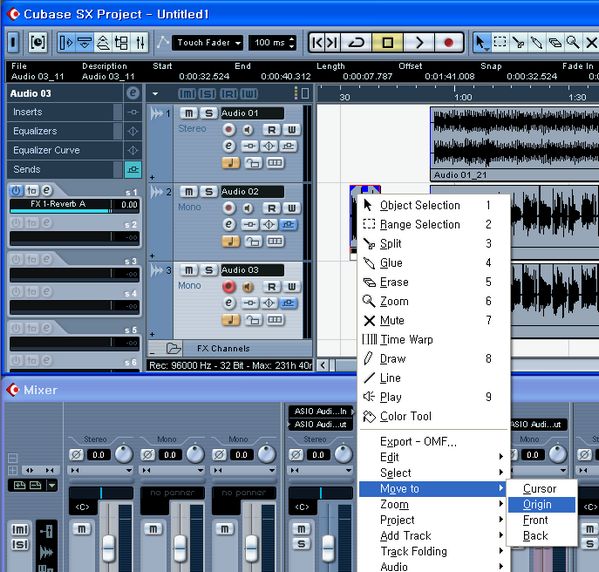Choose Back in Move to submenu

[541, 536]
